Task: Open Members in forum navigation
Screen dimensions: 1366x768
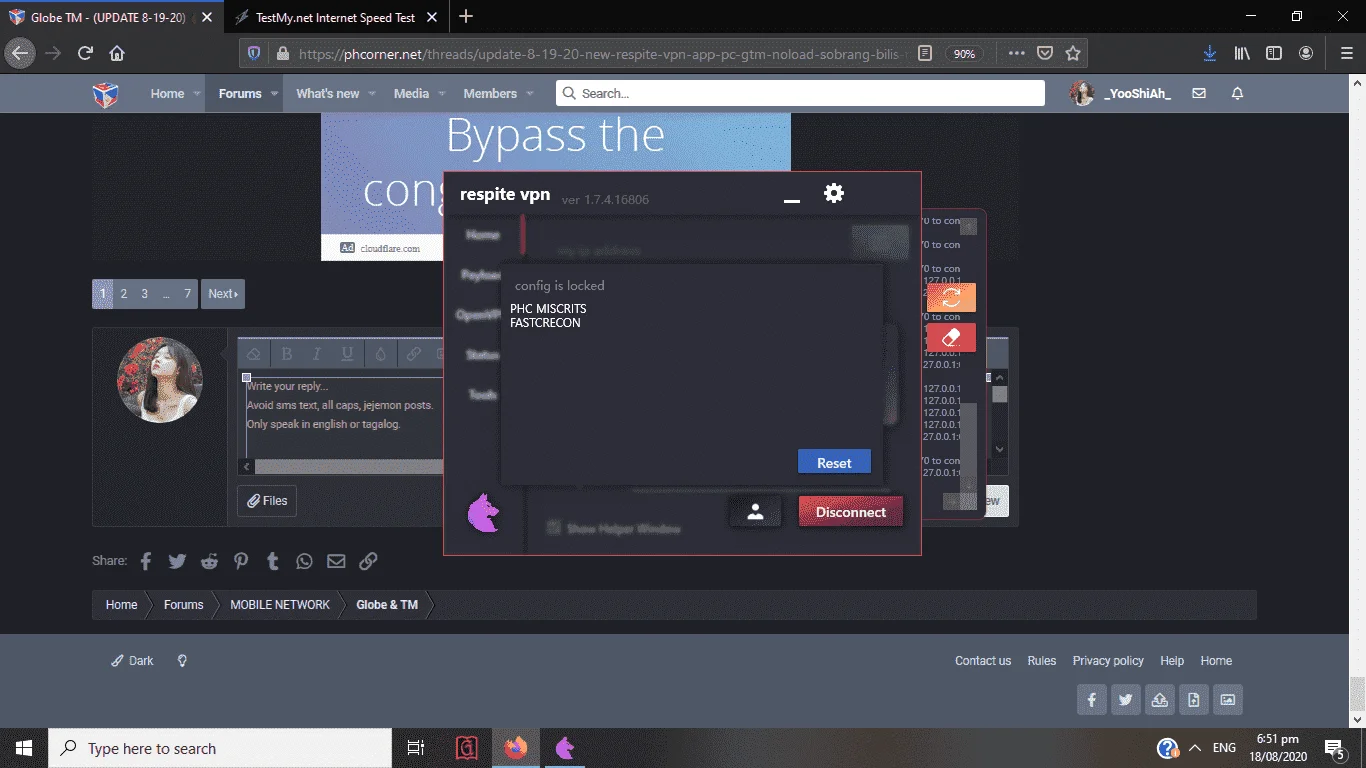Action: click(x=490, y=94)
